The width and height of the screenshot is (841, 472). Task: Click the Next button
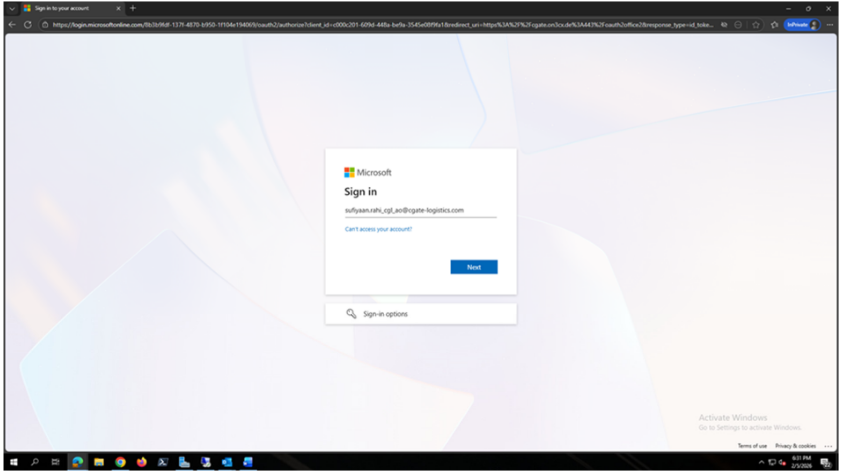tap(473, 267)
